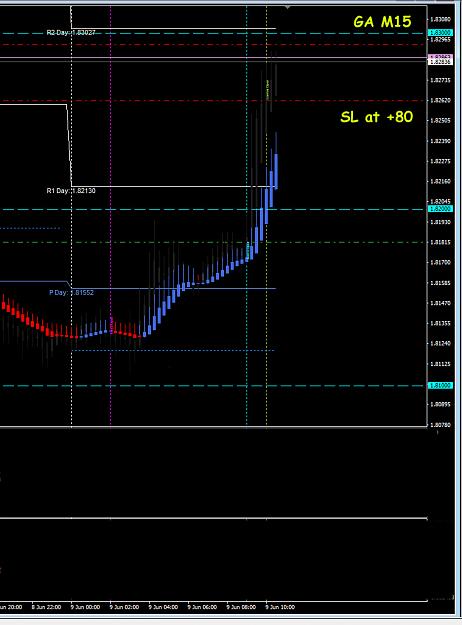Click the 1.80895 price axis value
Image resolution: width=462 pixels, height=625 pixels.
point(441,405)
